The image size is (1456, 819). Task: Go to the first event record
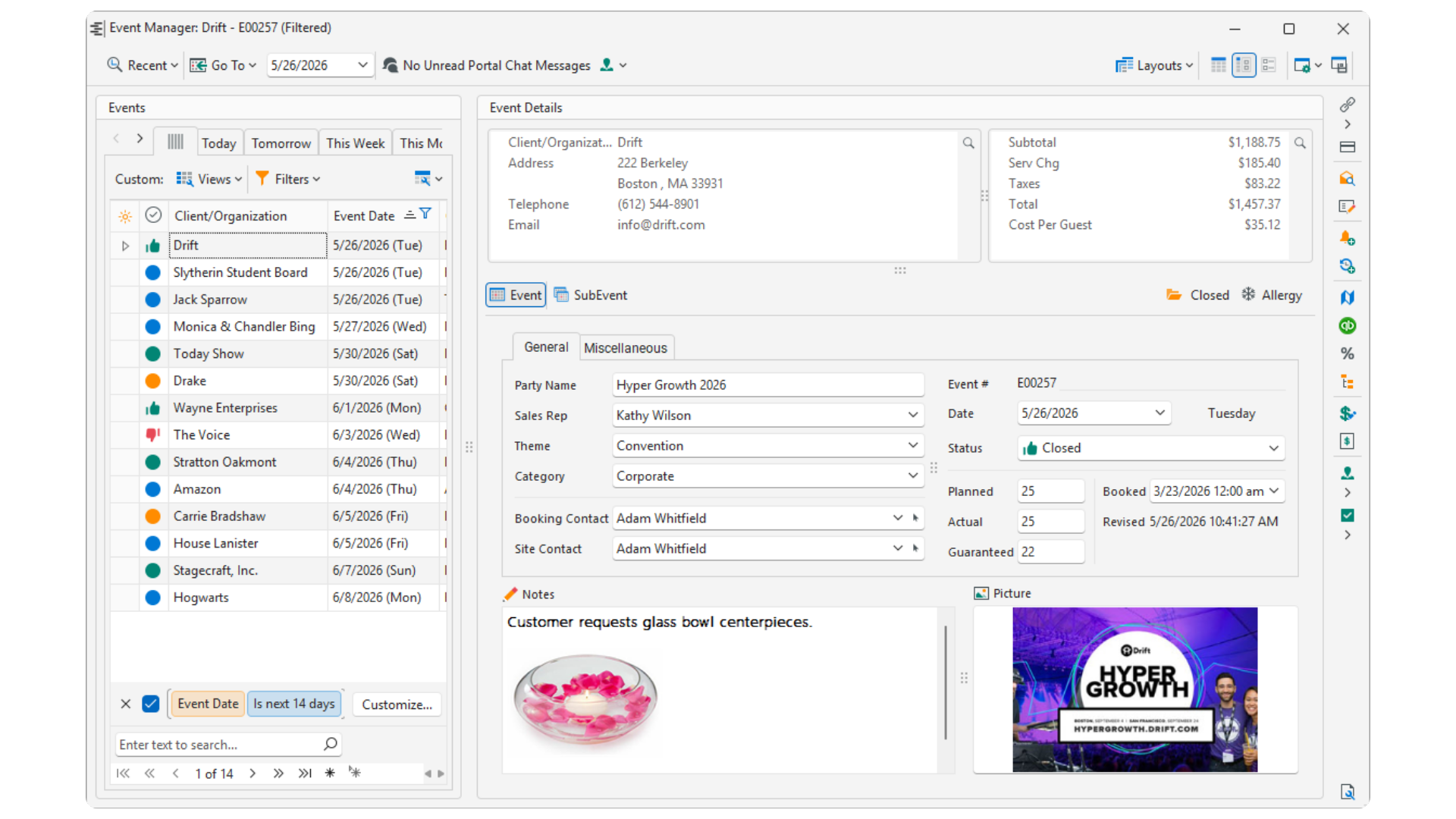pos(123,773)
